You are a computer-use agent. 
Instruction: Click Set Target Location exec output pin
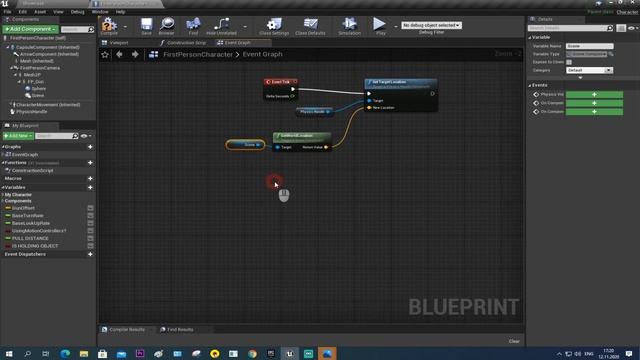click(x=432, y=93)
